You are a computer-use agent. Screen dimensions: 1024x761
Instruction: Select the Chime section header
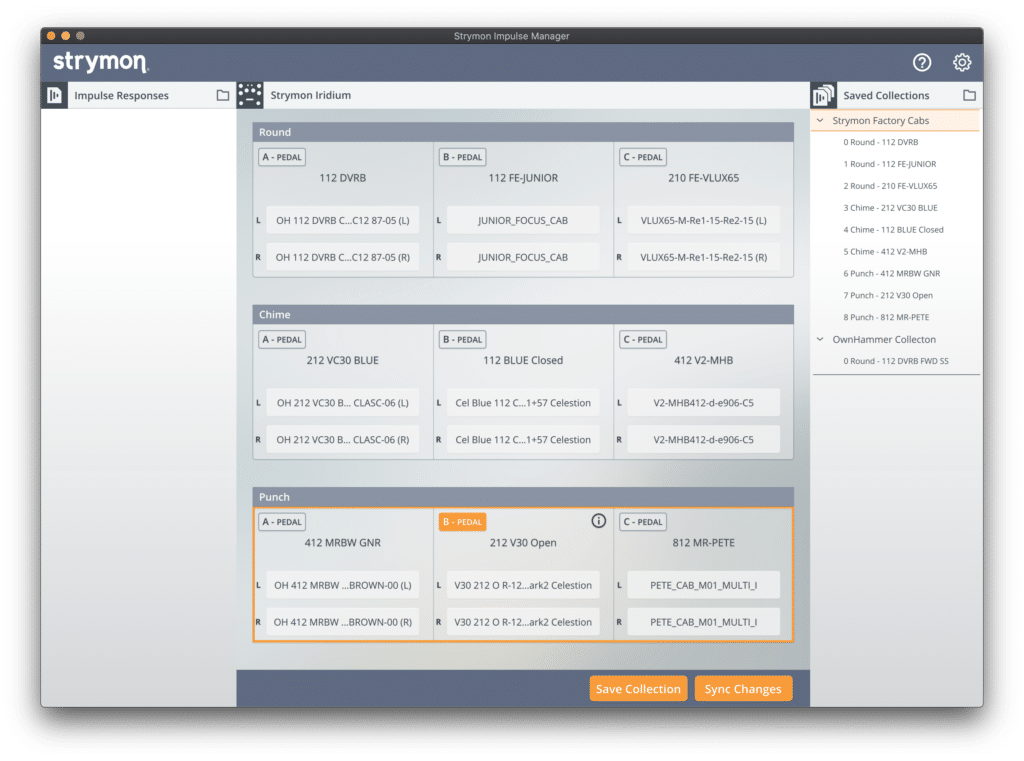coord(523,314)
